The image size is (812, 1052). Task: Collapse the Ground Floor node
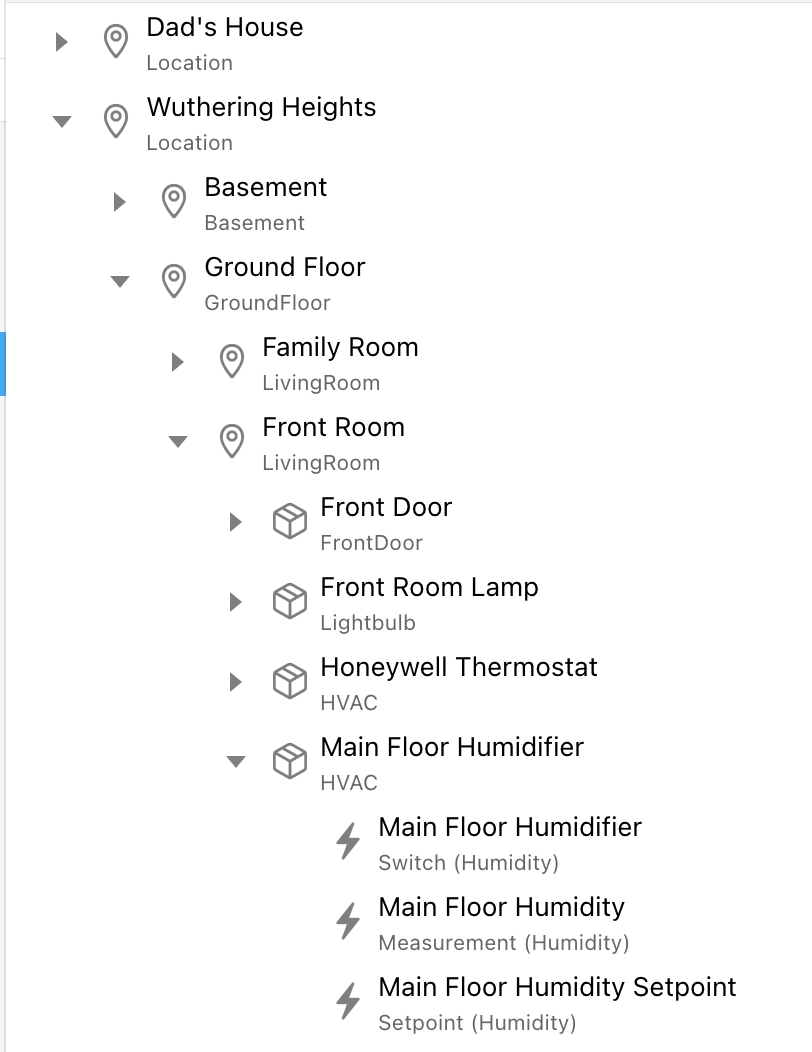[x=119, y=282]
